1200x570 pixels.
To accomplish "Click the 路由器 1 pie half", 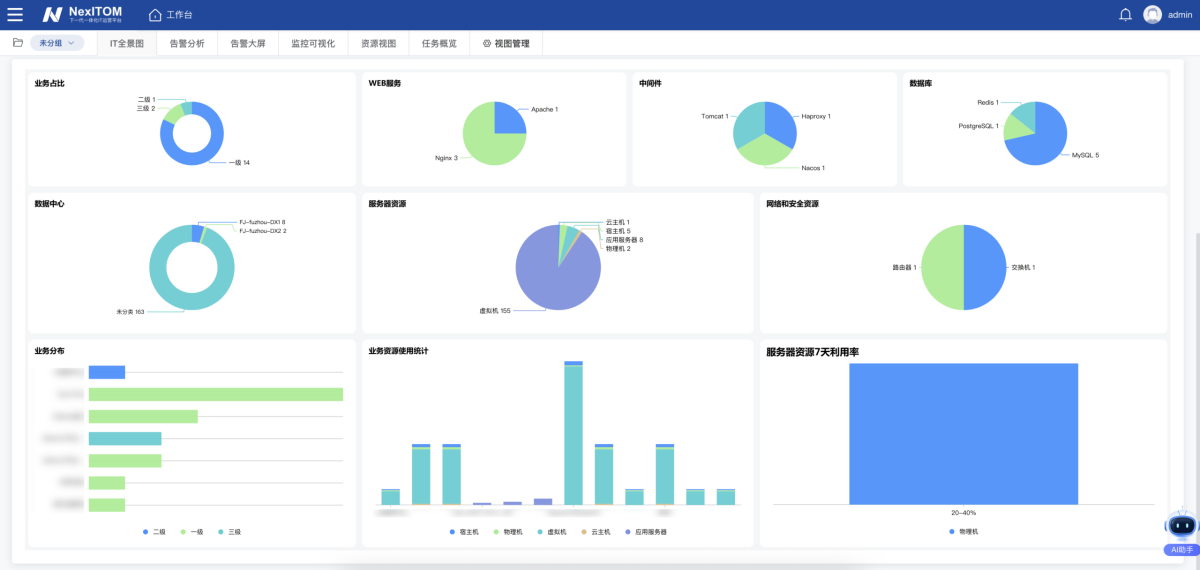I will pyautogui.click(x=942, y=267).
